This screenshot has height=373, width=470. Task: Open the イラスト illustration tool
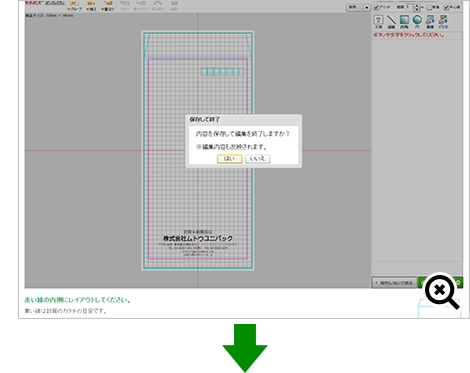pyautogui.click(x=443, y=22)
